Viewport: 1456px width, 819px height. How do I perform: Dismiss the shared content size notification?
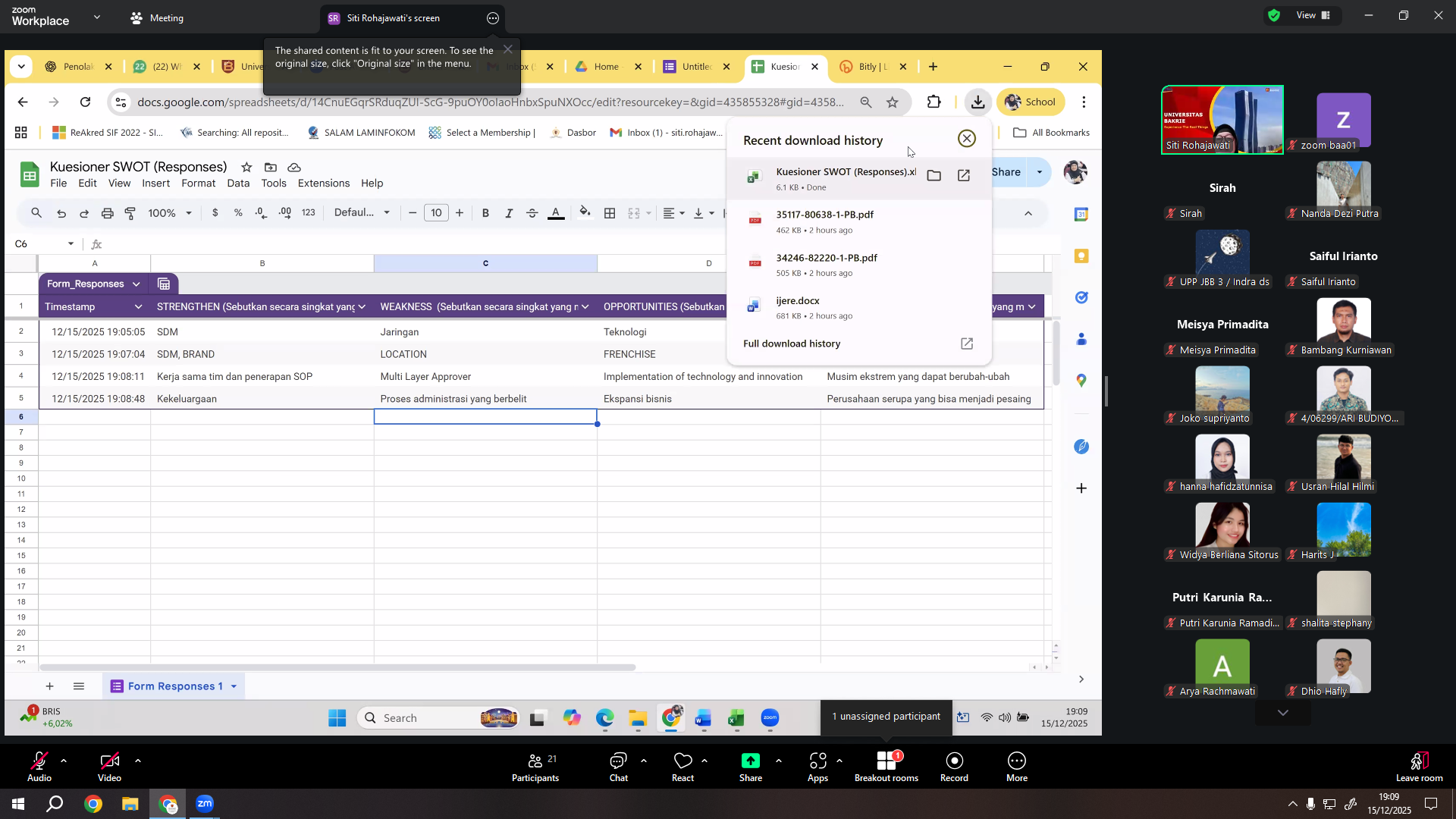pyautogui.click(x=508, y=49)
